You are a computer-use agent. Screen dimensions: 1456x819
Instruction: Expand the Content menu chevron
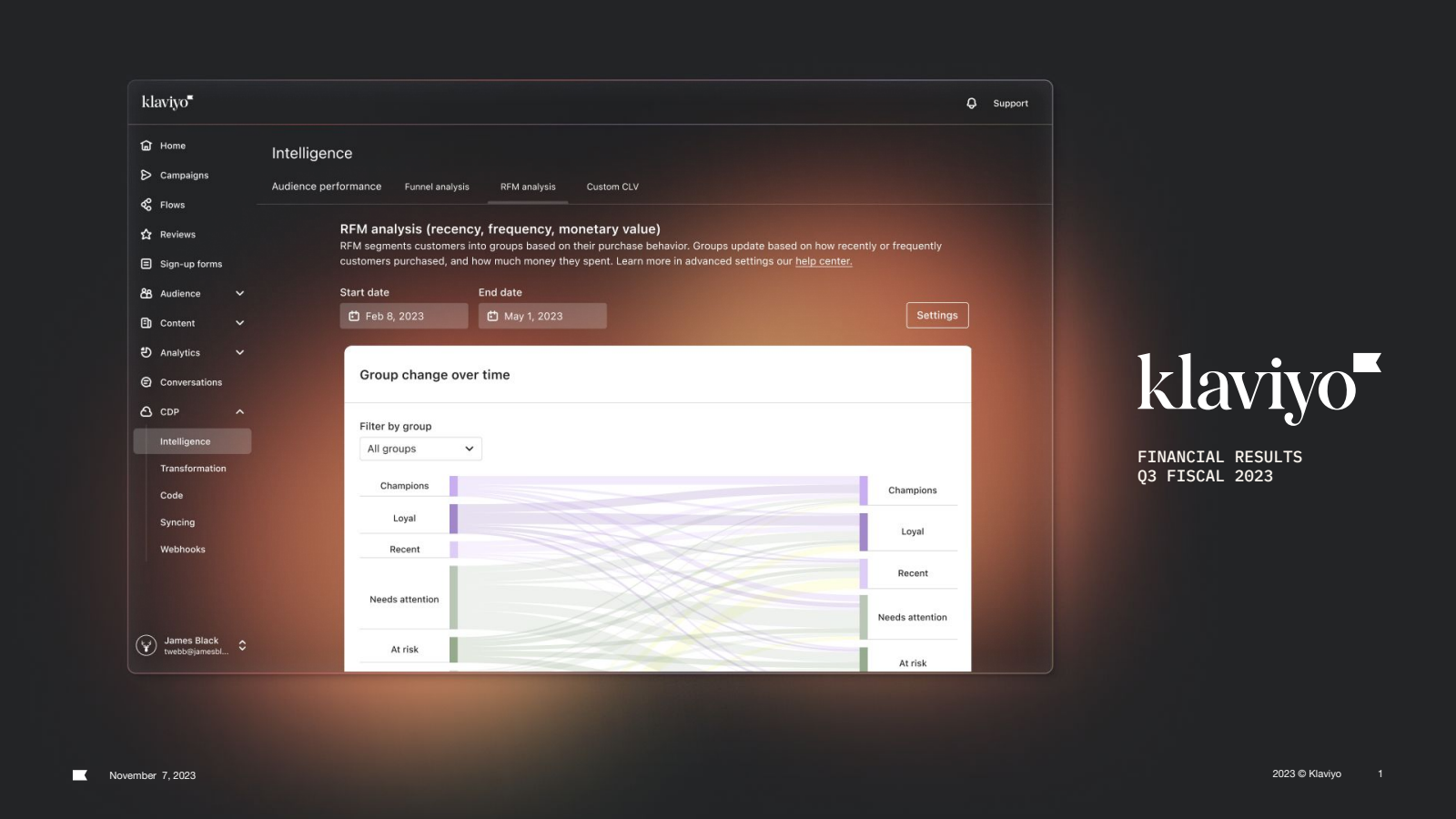240,323
